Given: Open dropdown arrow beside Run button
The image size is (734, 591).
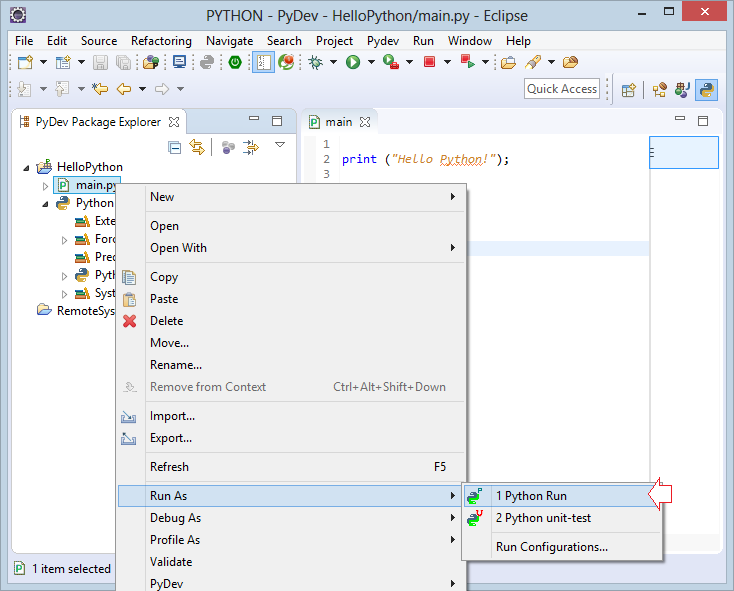Looking at the screenshot, I should click(371, 62).
